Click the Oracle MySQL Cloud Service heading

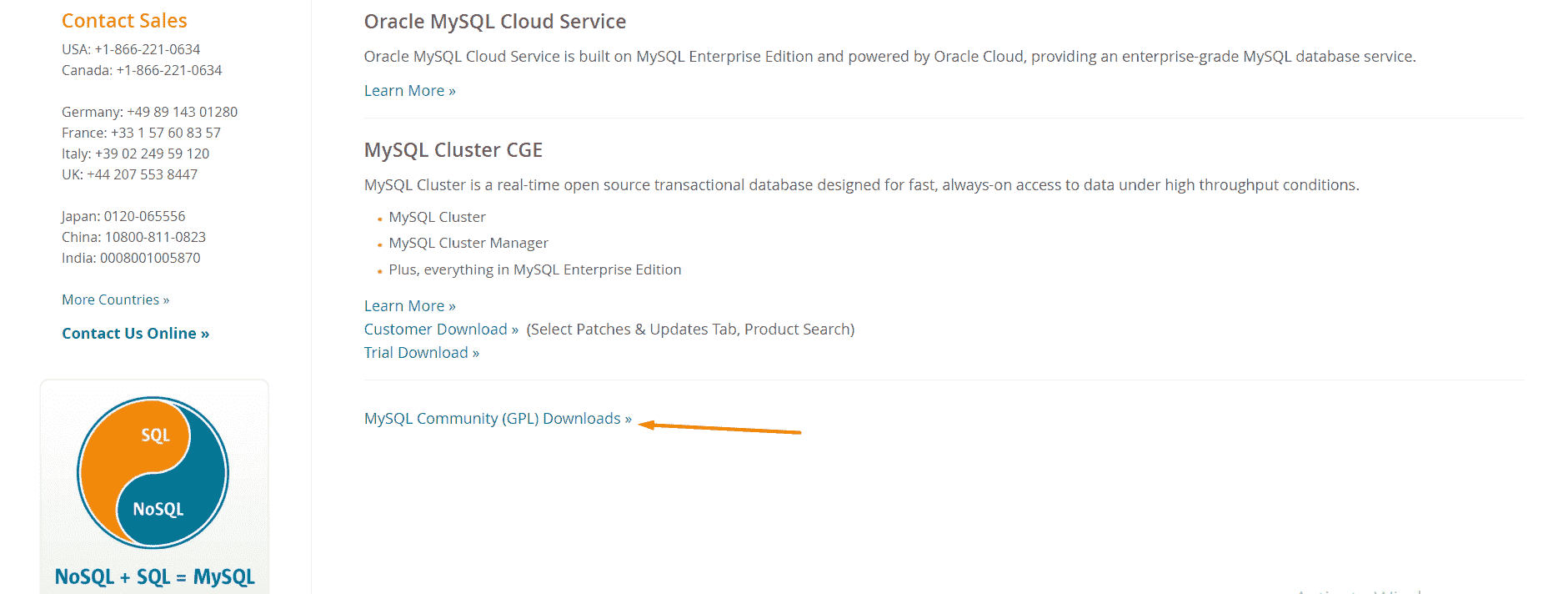coord(494,22)
